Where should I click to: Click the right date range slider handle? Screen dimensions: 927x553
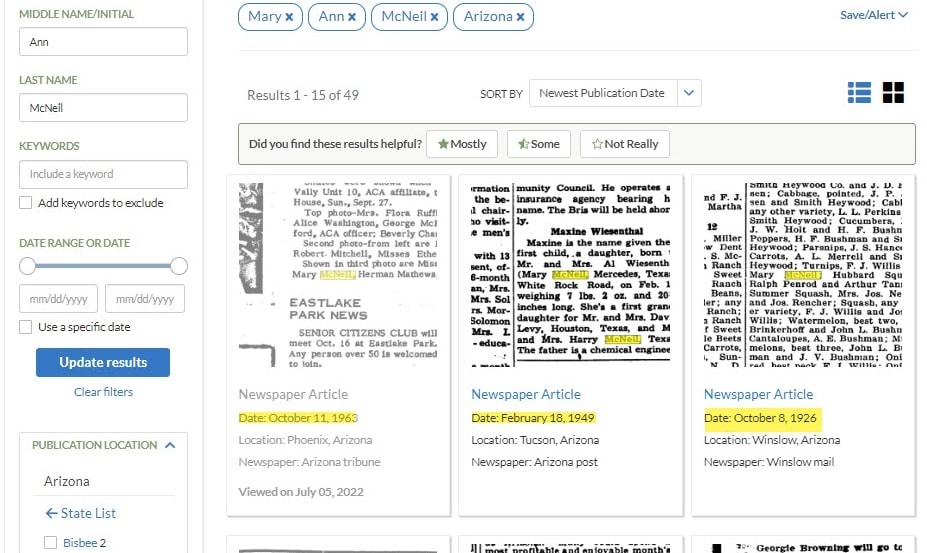click(x=179, y=266)
